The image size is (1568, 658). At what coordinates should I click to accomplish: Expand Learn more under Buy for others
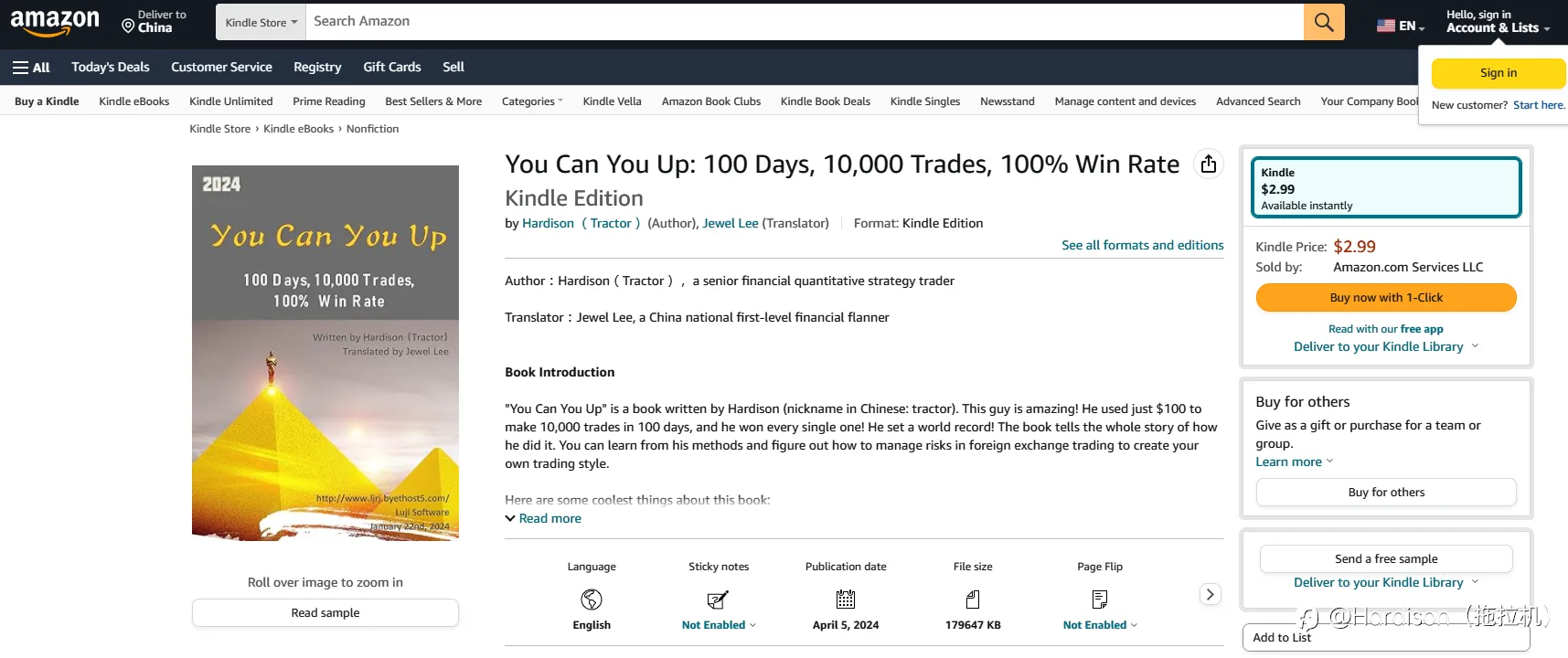[x=1294, y=462]
